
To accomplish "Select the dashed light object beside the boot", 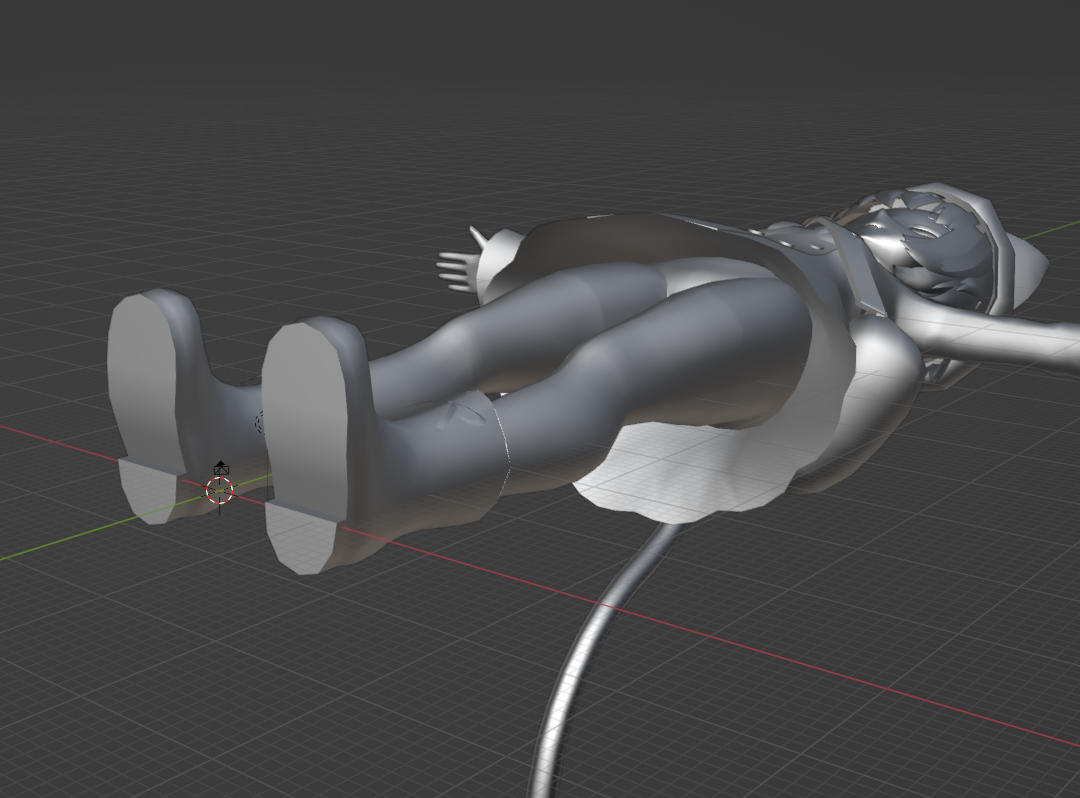I will click(260, 421).
